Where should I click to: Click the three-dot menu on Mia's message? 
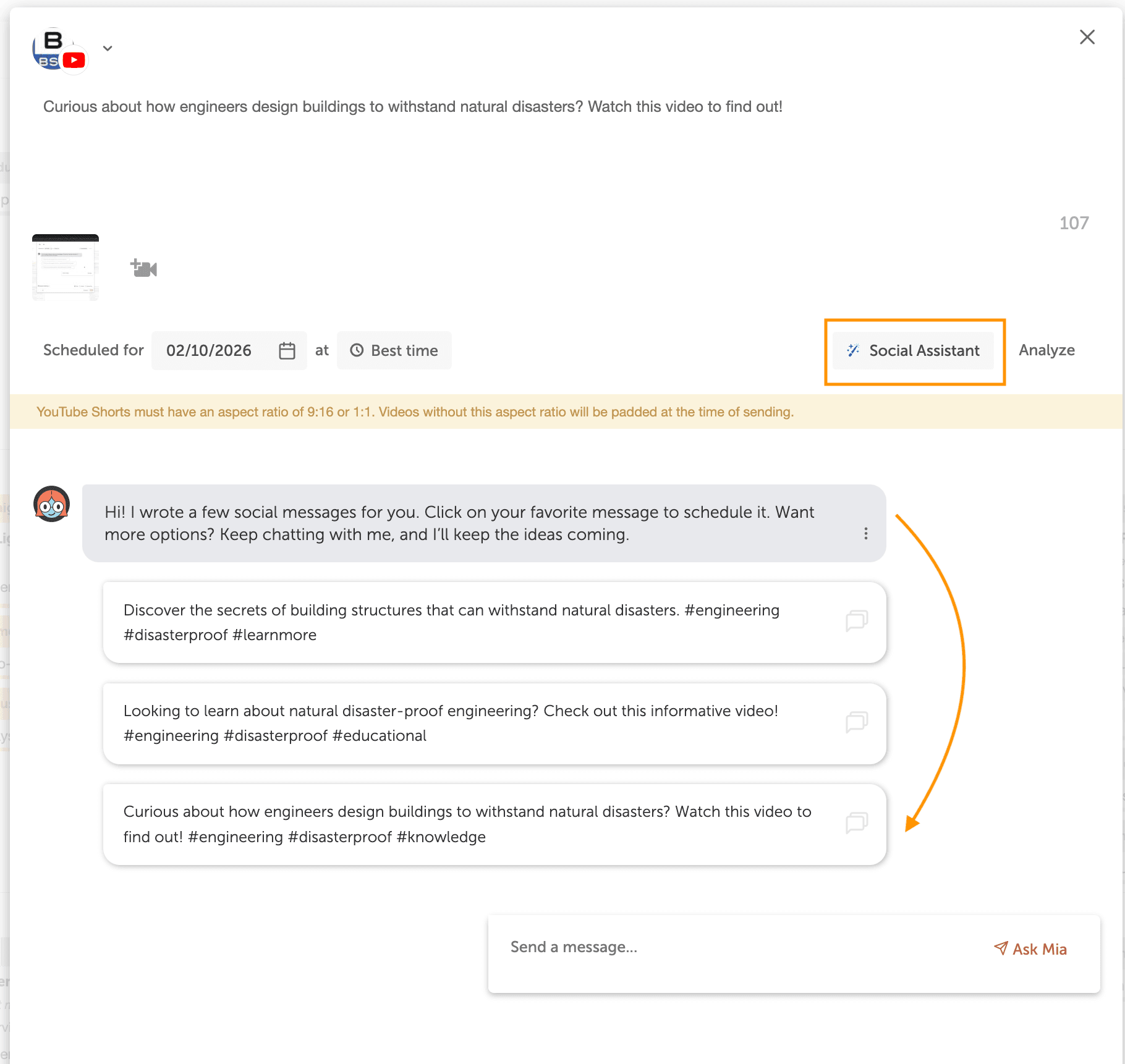(865, 533)
